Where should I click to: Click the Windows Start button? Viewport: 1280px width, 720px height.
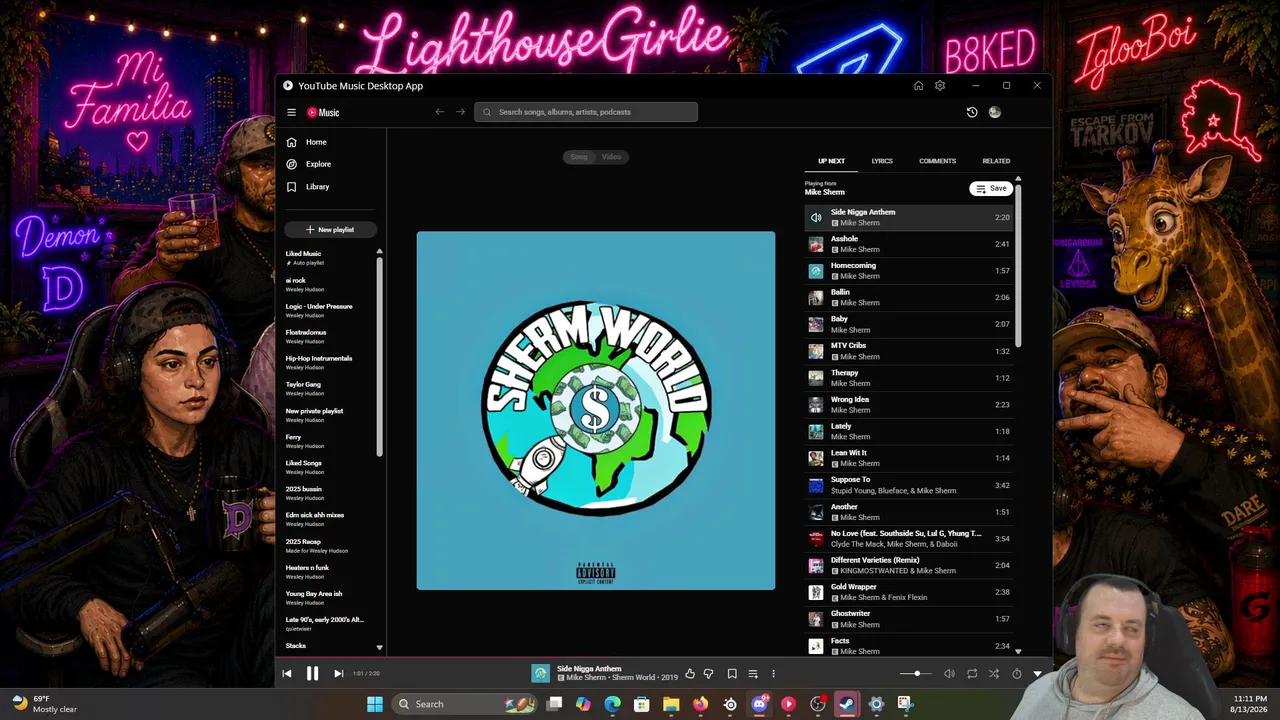[375, 704]
